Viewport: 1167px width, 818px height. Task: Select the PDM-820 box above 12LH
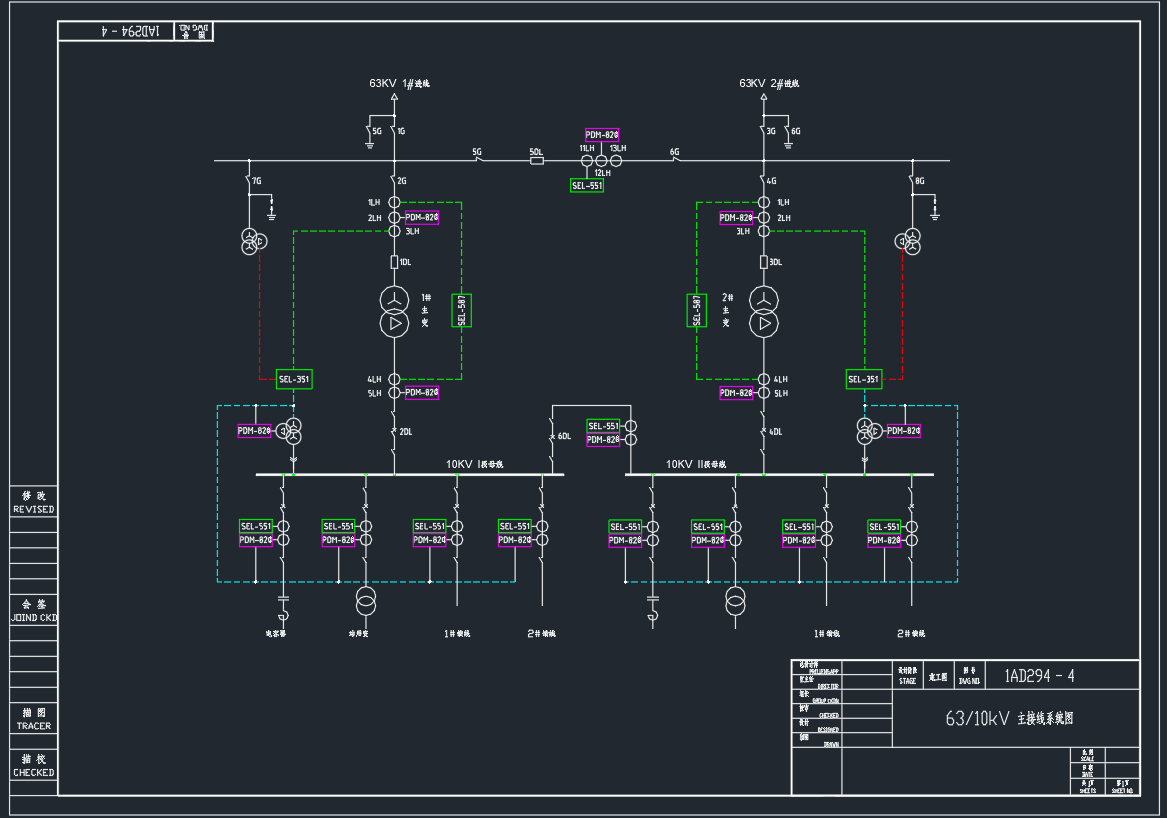pos(602,135)
